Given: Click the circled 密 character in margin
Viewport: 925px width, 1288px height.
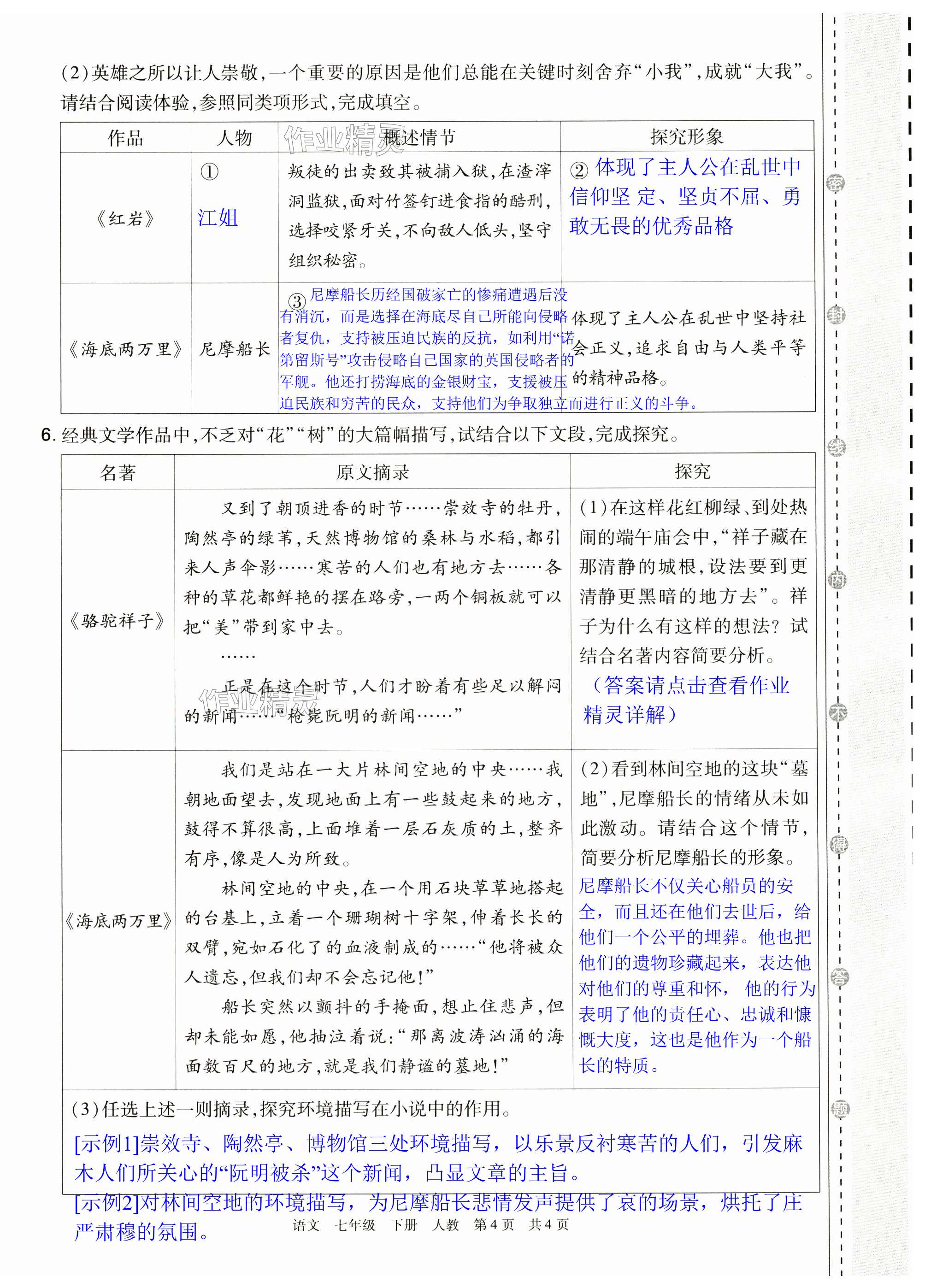Looking at the screenshot, I should pos(835,183).
